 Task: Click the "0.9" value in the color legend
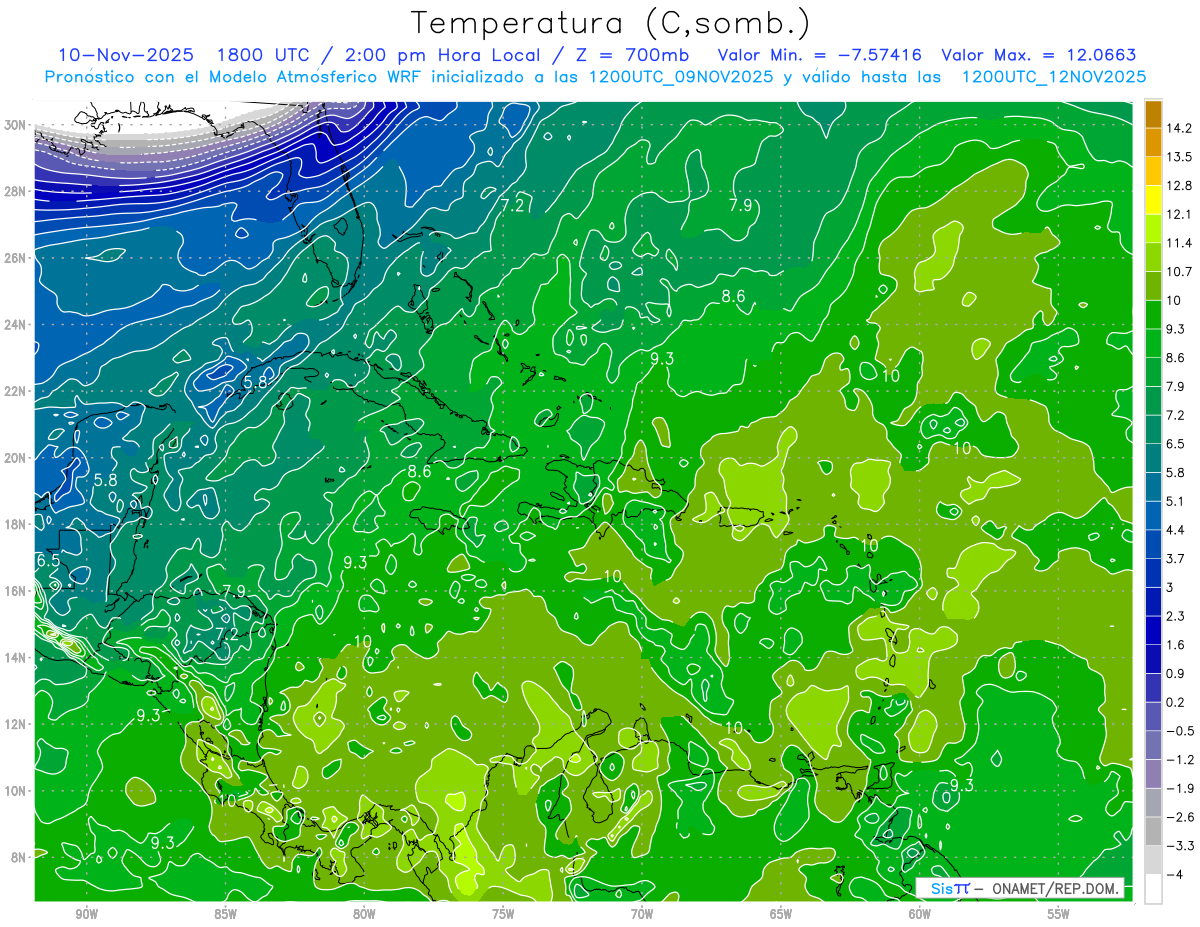click(1176, 673)
